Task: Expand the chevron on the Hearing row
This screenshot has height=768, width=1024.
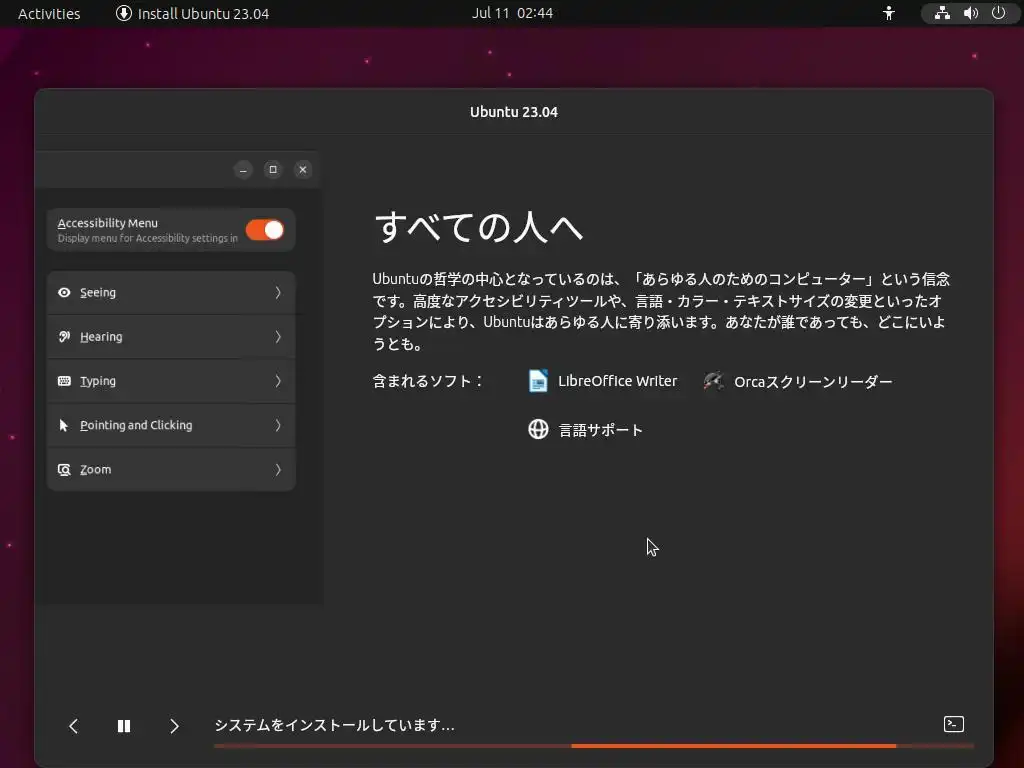Action: click(x=278, y=337)
